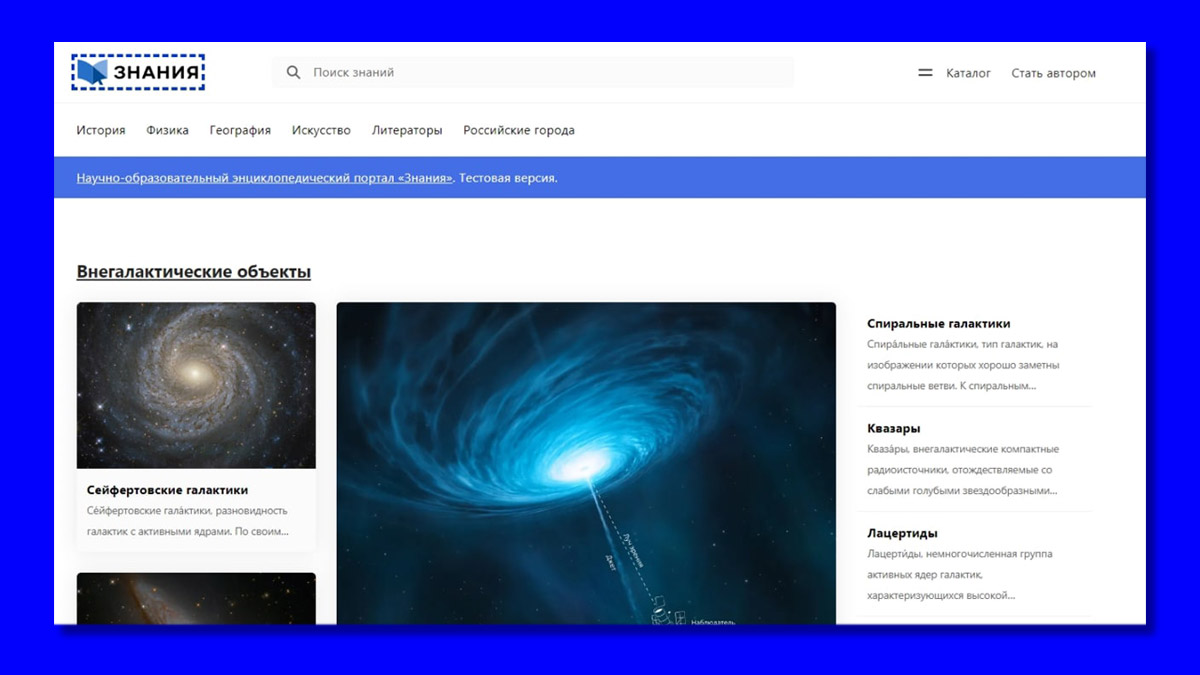Open the spiral galaxy thumbnail image

[x=196, y=386]
